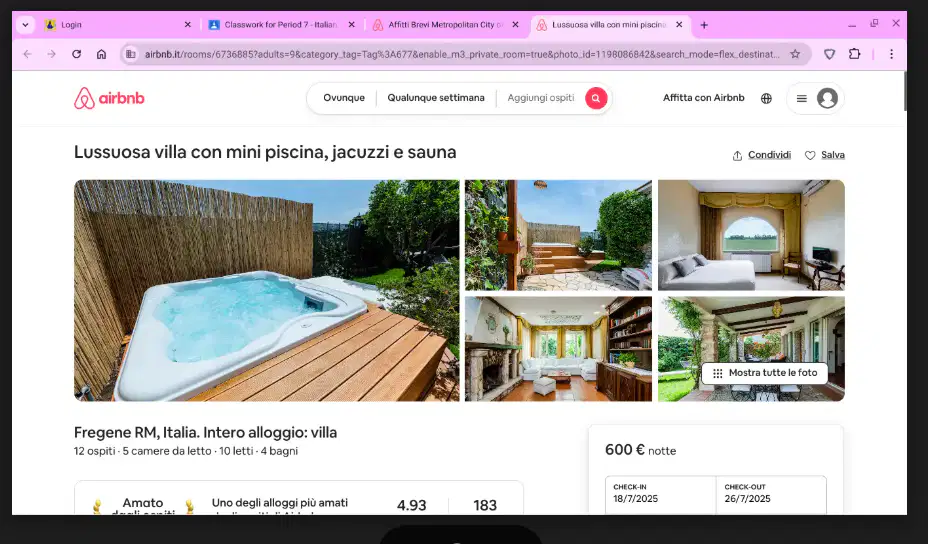Click 12 ospiti · 5 camere details text
The height and width of the screenshot is (544, 928).
186,451
